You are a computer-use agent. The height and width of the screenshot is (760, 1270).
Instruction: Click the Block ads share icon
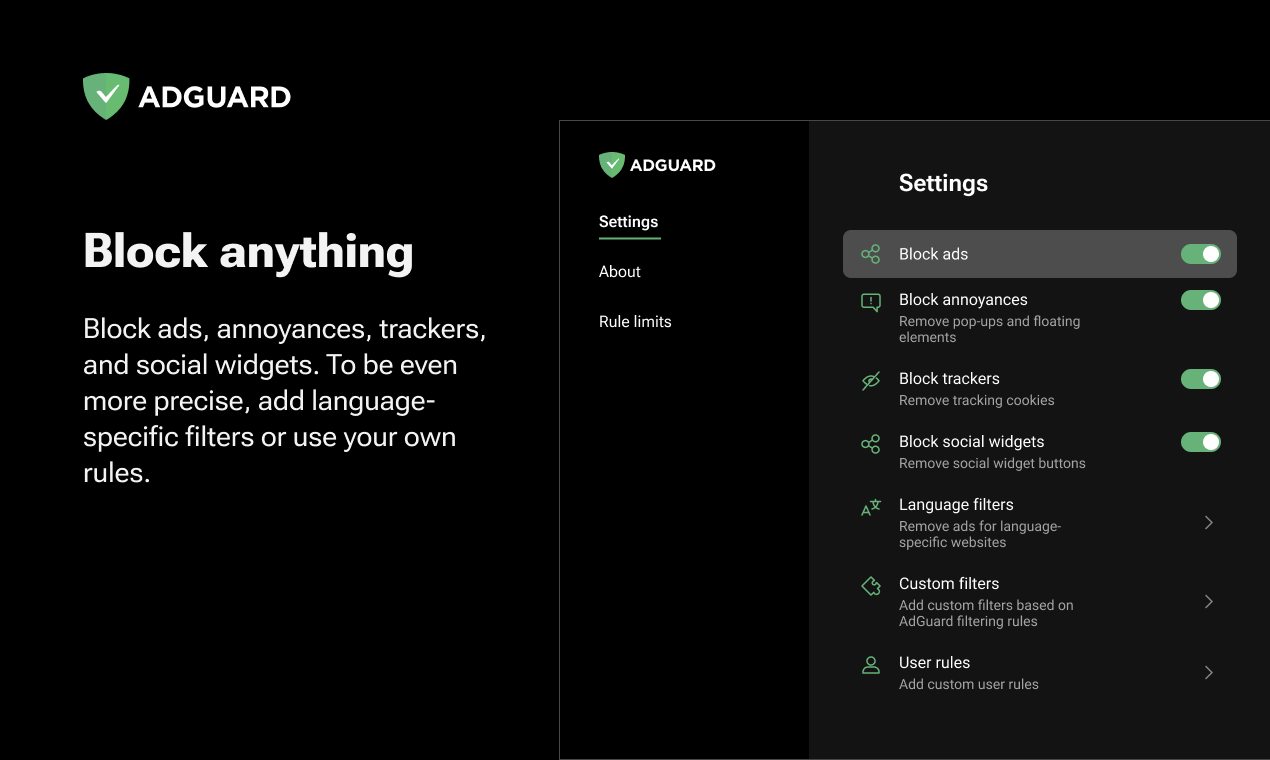click(871, 254)
